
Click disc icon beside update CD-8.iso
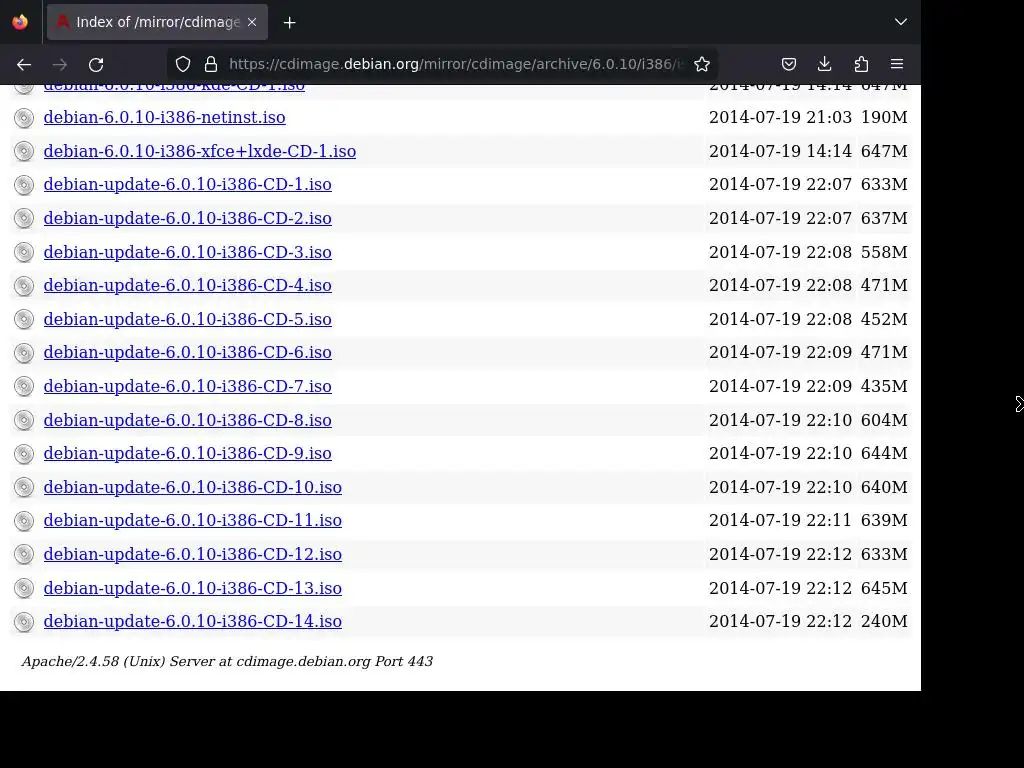[24, 420]
